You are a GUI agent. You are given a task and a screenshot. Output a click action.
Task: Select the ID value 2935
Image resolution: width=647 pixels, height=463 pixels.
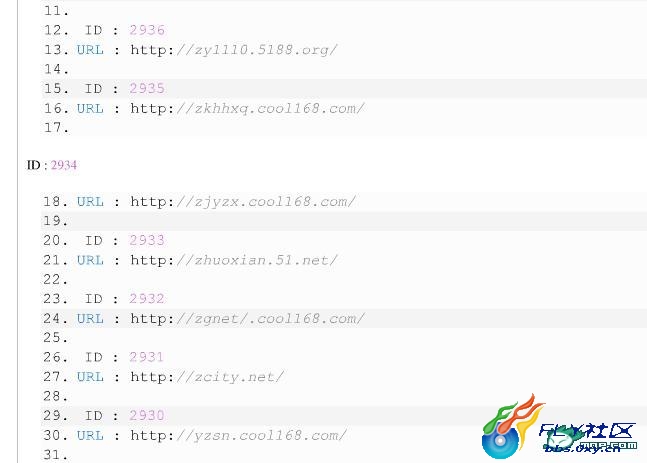tap(147, 88)
